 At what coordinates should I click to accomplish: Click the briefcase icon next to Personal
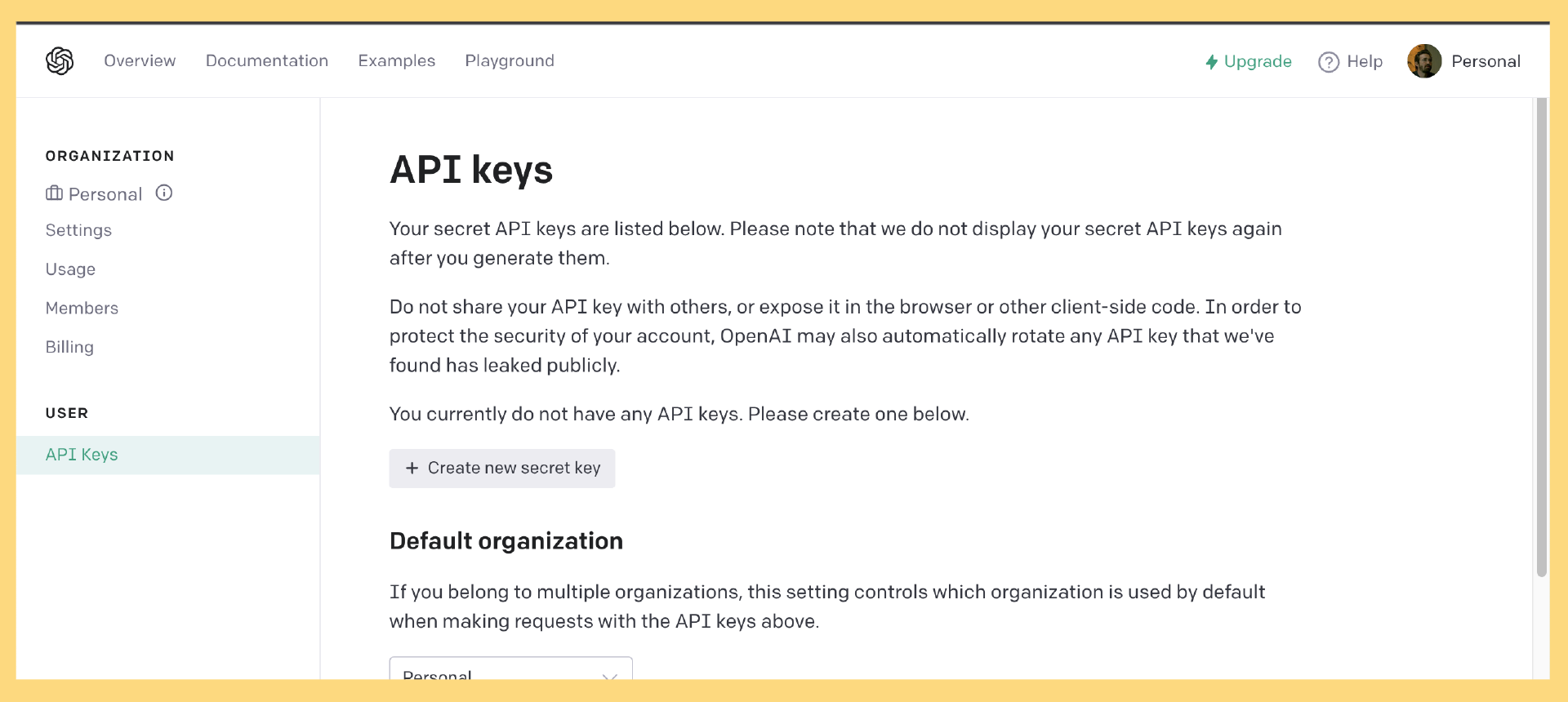(54, 193)
